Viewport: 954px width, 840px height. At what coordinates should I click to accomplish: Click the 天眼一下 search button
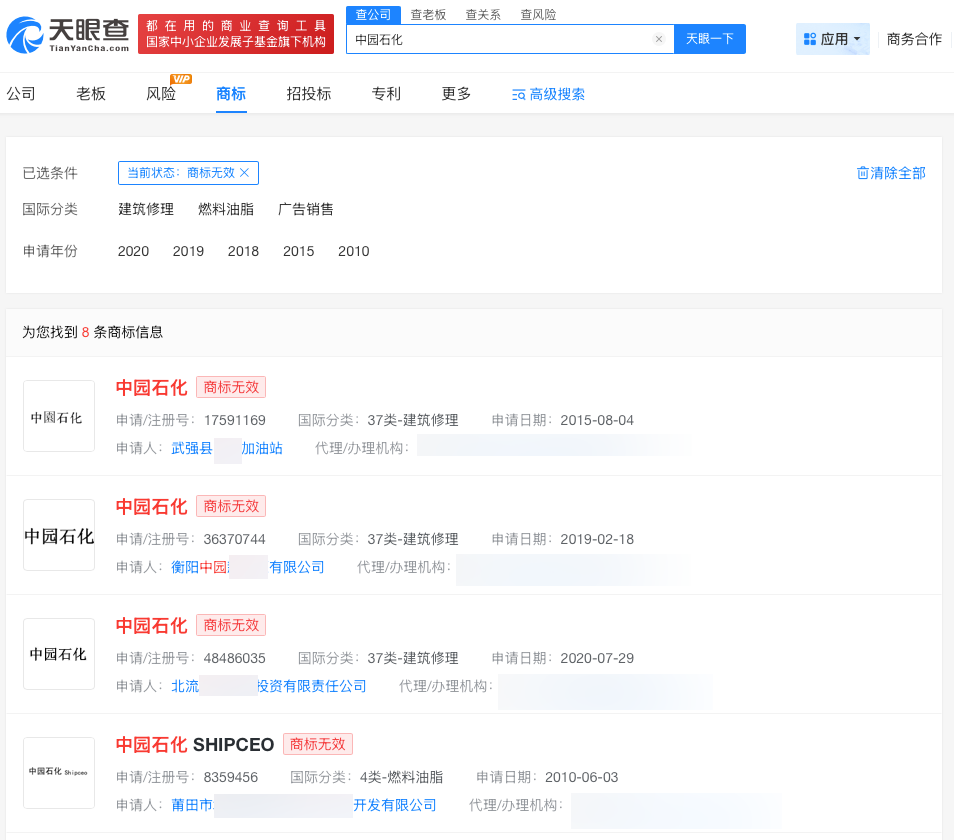[x=711, y=38]
